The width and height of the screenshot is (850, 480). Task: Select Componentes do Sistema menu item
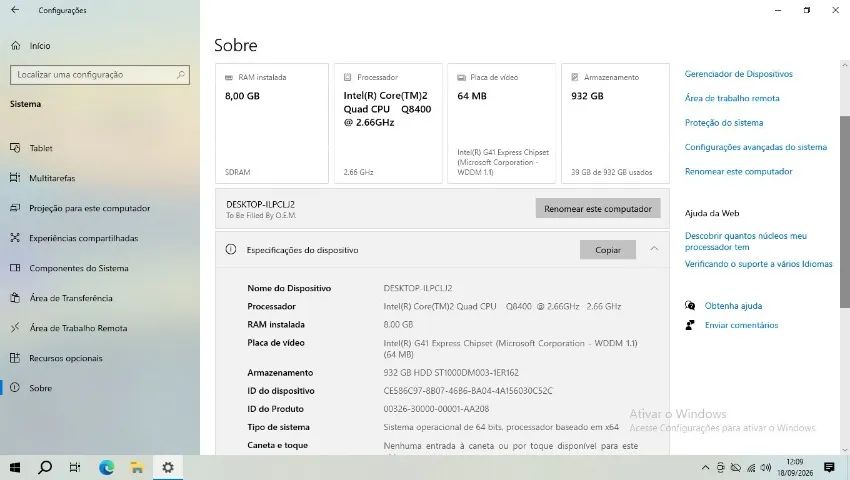pyautogui.click(x=79, y=268)
